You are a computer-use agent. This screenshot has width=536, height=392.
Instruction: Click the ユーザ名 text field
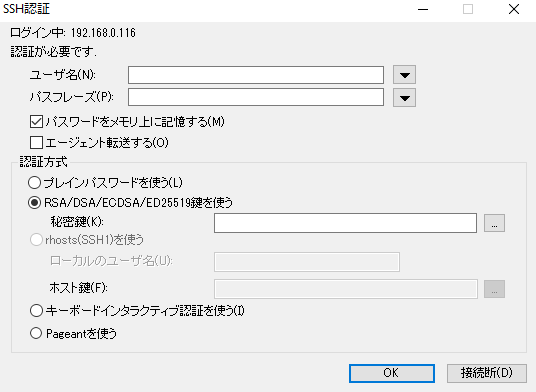[256, 75]
